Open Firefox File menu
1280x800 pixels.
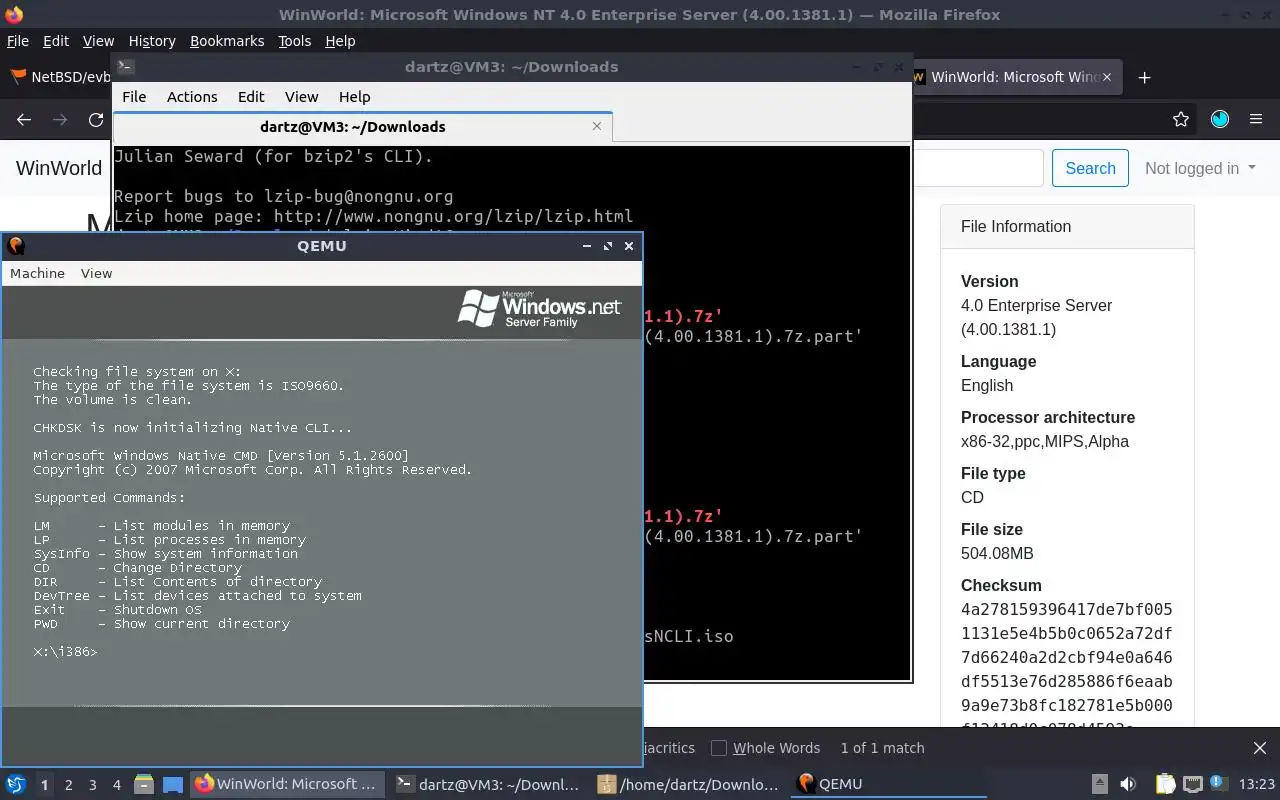[18, 41]
